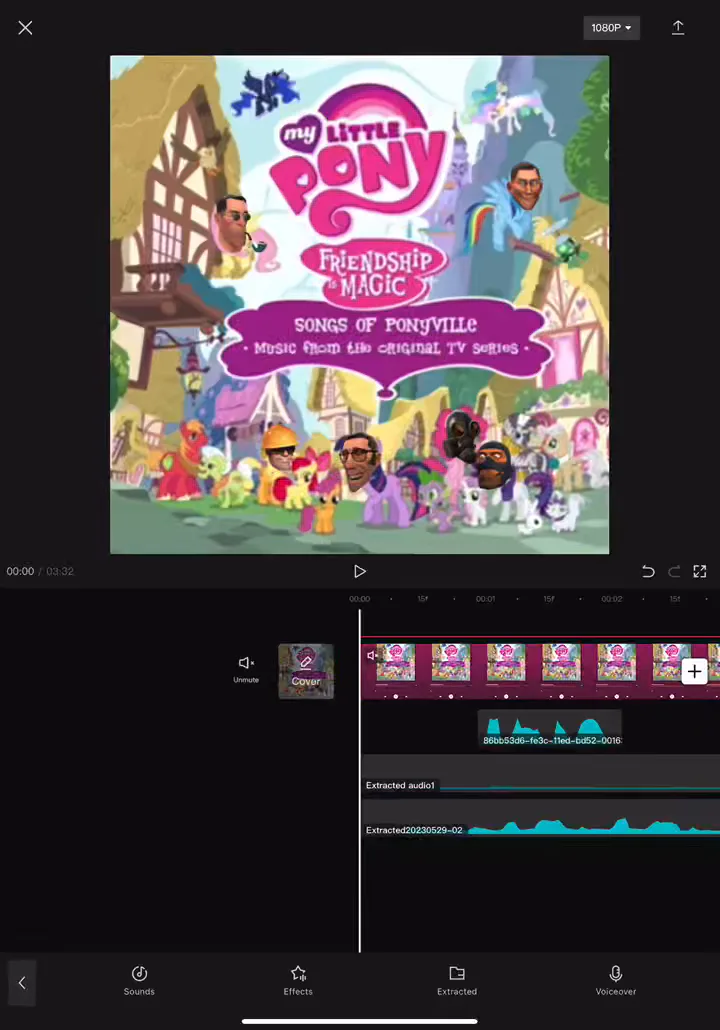Tap the video preview image

(x=359, y=305)
